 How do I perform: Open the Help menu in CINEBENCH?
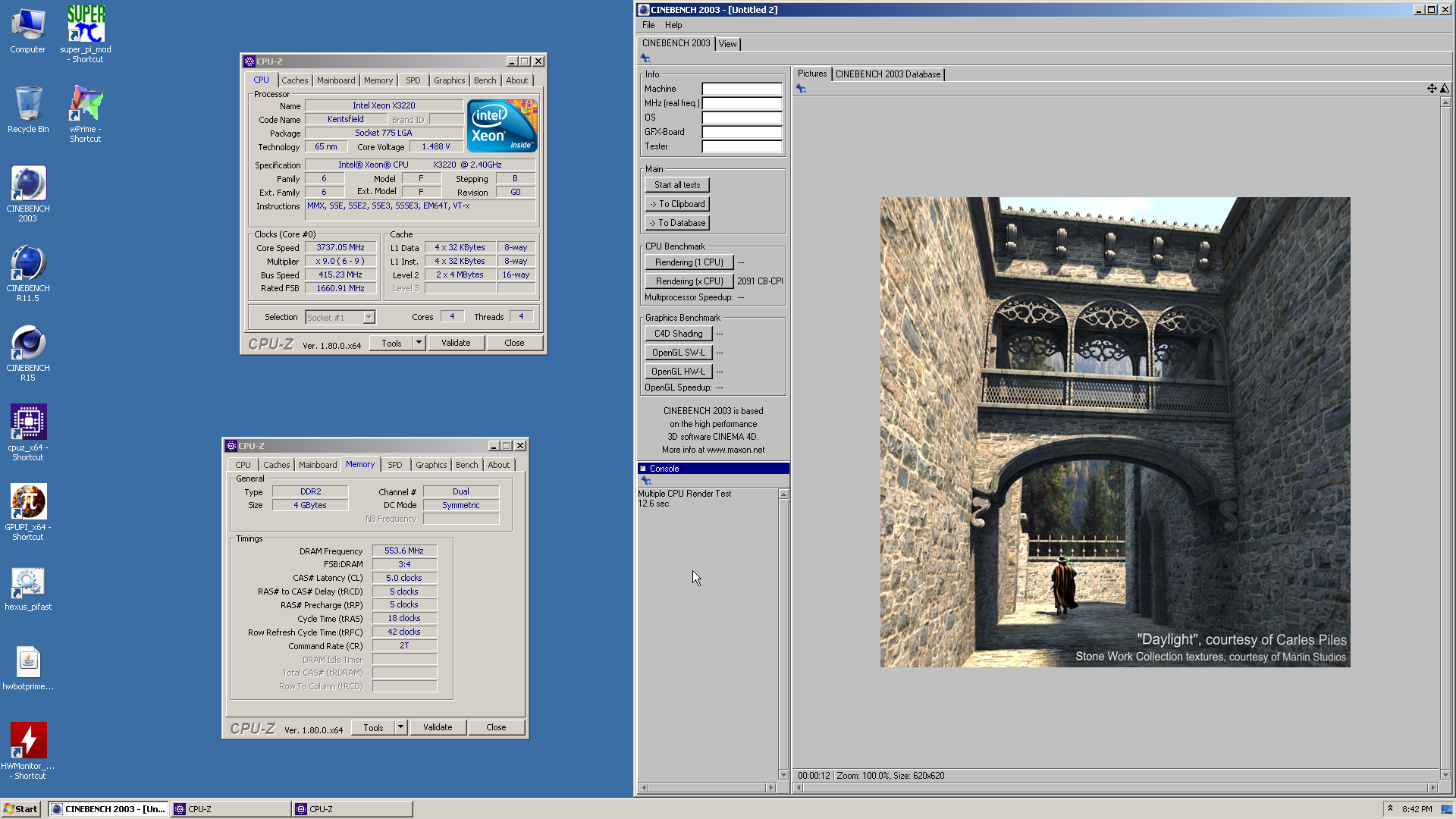tap(673, 25)
